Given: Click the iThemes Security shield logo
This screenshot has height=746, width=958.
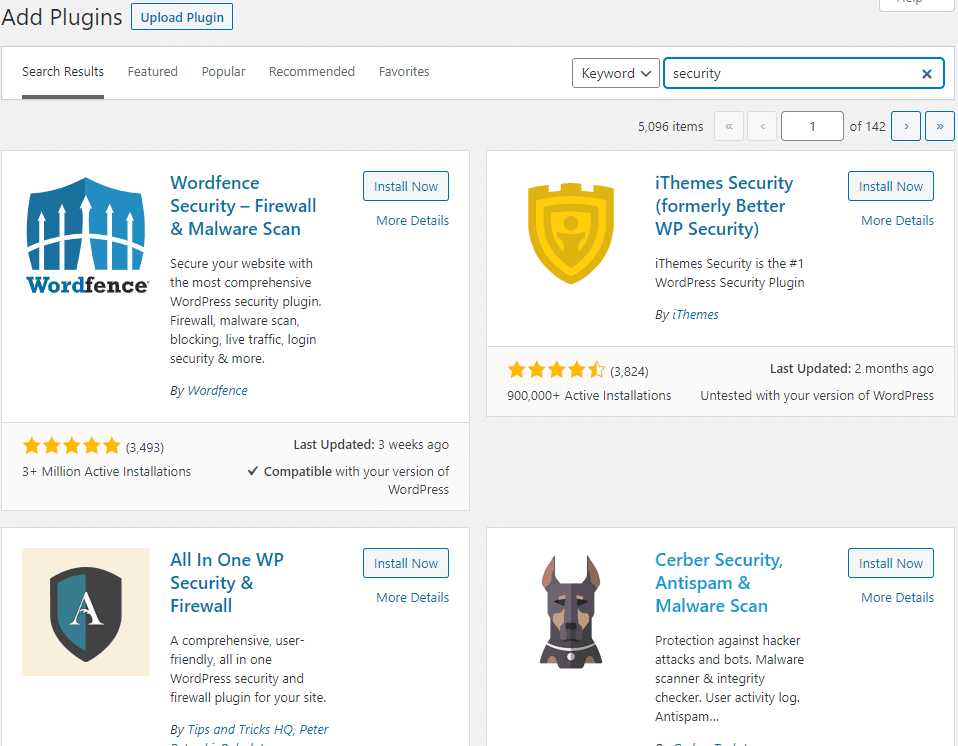Looking at the screenshot, I should tap(571, 233).
